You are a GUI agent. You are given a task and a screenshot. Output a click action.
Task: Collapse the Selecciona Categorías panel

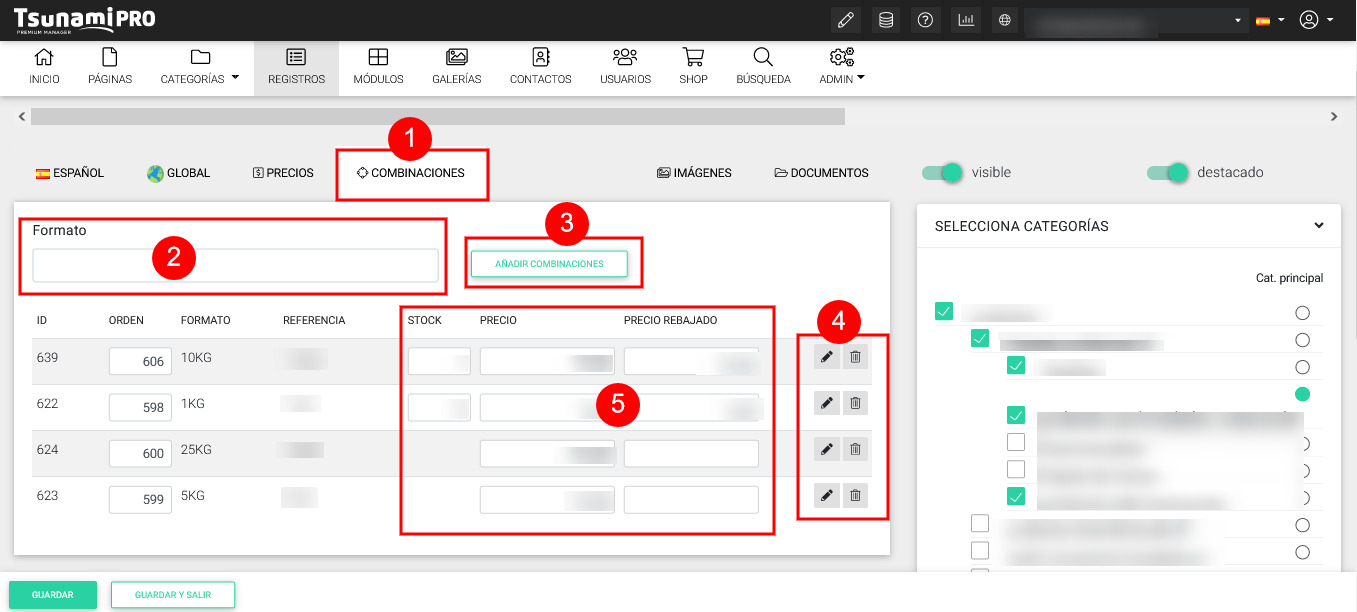(x=1319, y=226)
